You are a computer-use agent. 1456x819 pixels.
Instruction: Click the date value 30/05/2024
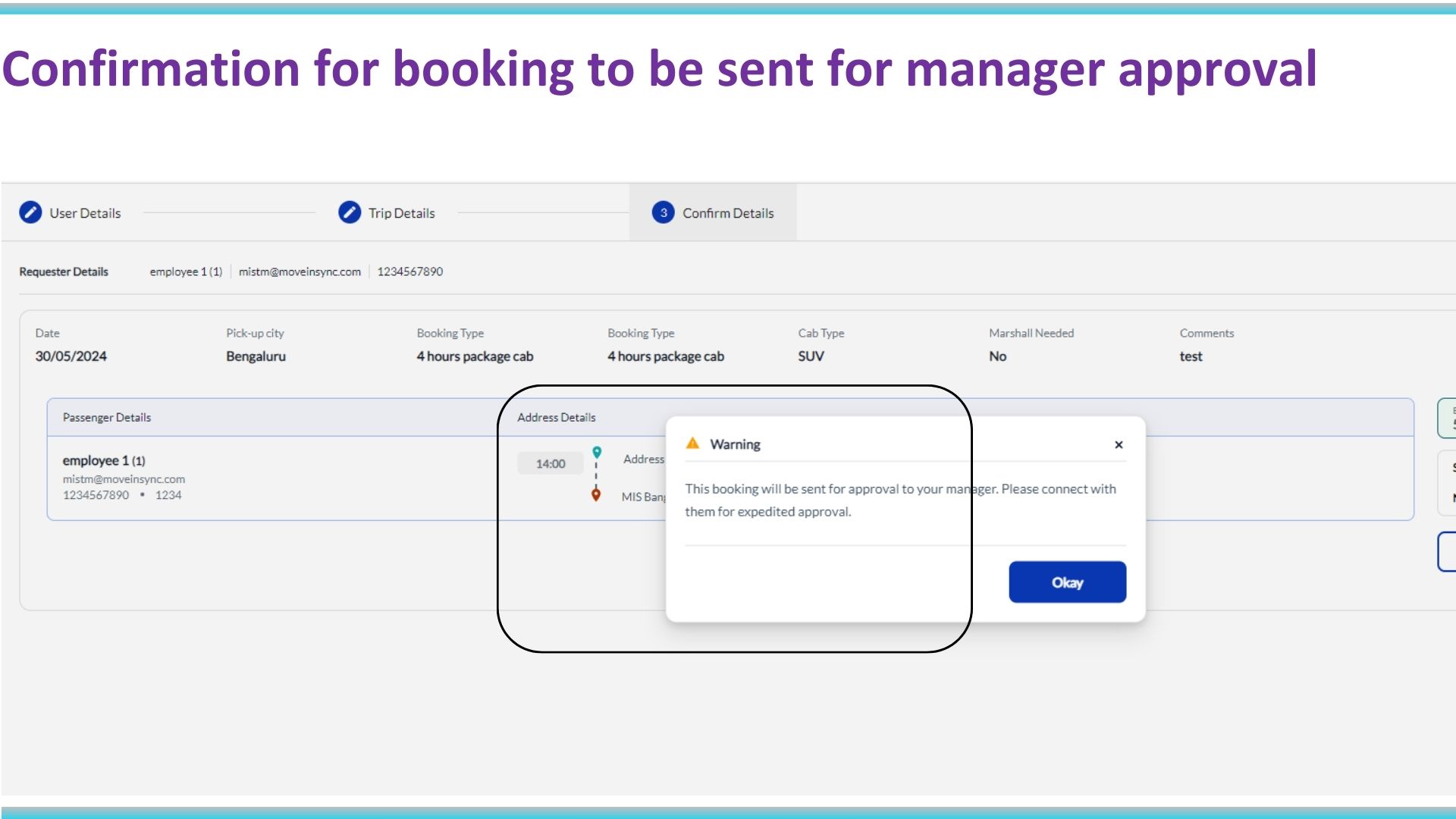click(71, 356)
